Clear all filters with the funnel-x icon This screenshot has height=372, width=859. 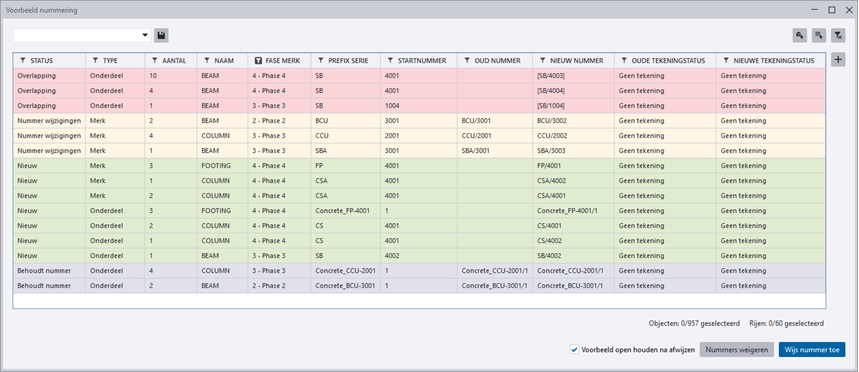click(x=838, y=36)
